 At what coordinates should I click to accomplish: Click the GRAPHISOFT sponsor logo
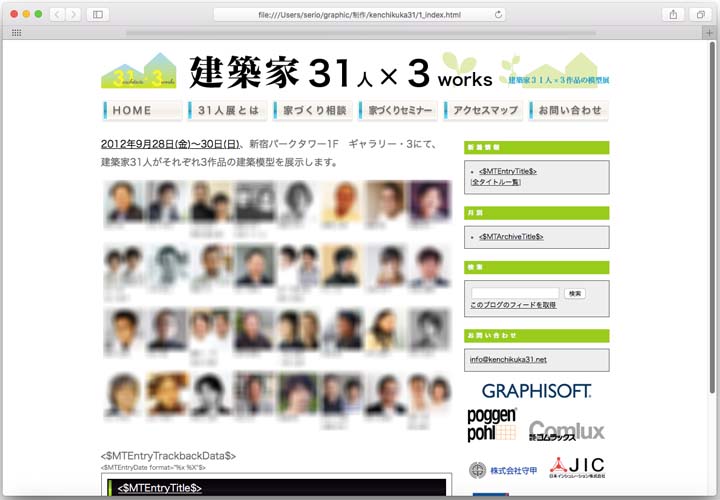(x=536, y=391)
